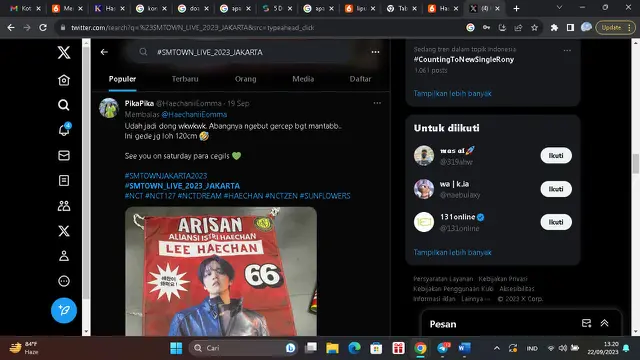Compose a new post with feather button
This screenshot has width=640, height=360.
pyautogui.click(x=64, y=311)
